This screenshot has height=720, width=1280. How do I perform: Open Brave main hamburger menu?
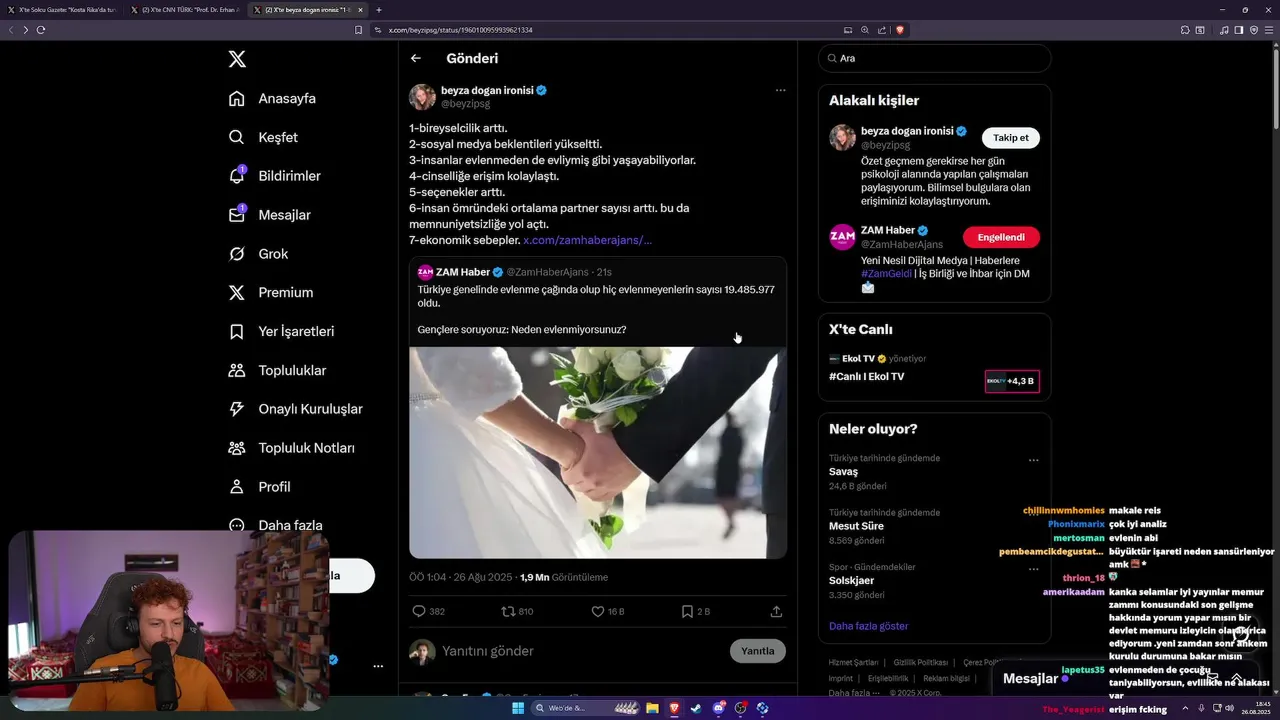[1269, 30]
